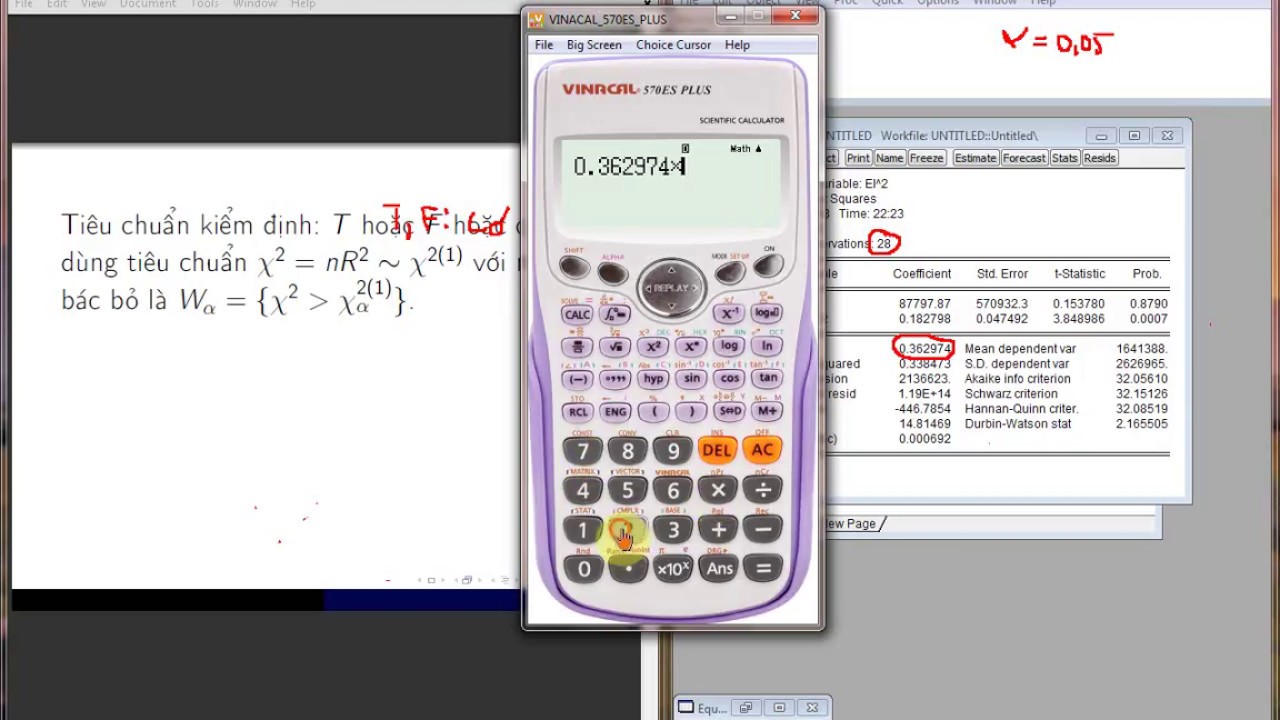Hit the integral key
The height and width of the screenshot is (720, 1280).
point(615,314)
